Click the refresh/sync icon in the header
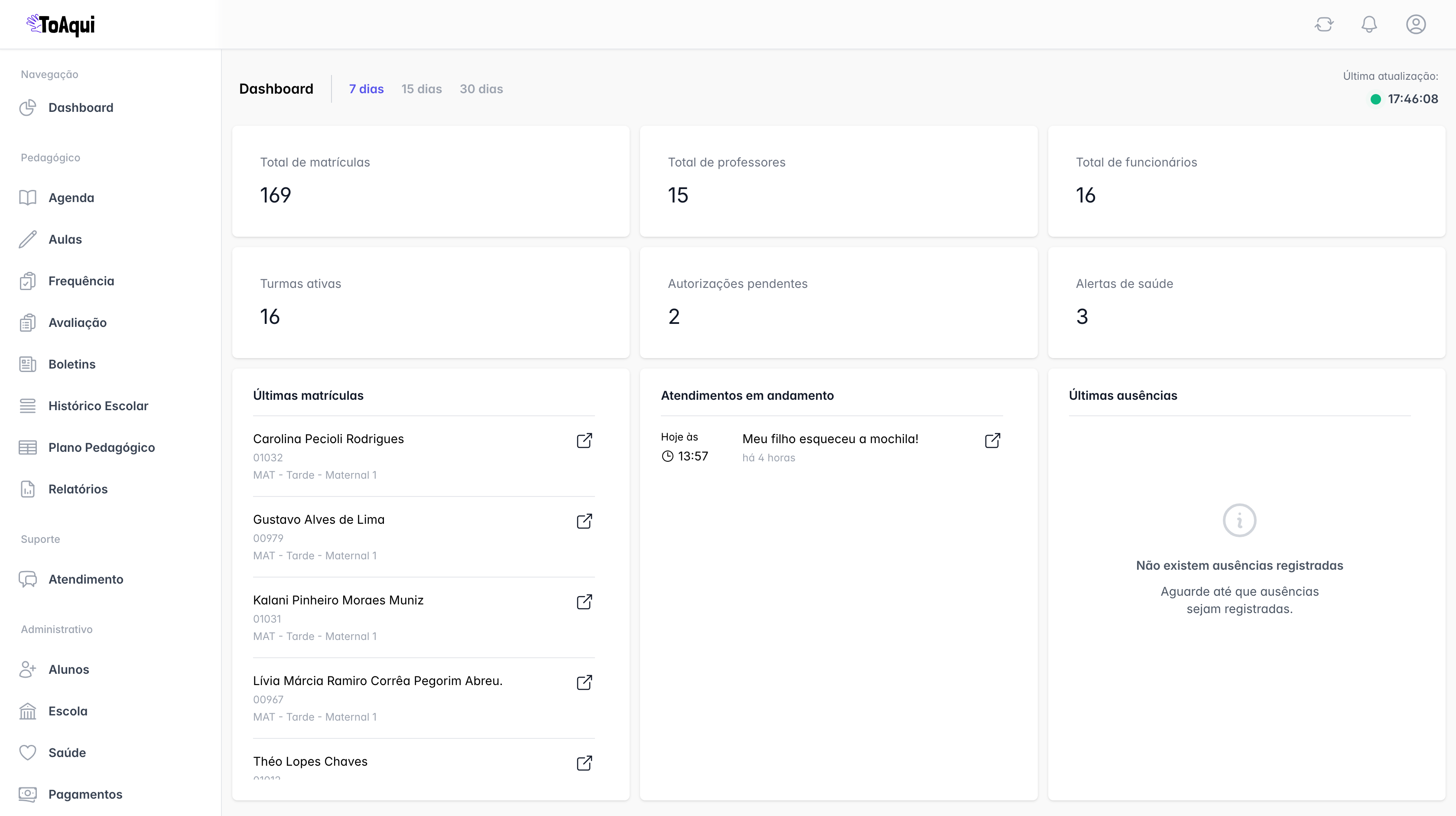This screenshot has height=816, width=1456. point(1324,24)
